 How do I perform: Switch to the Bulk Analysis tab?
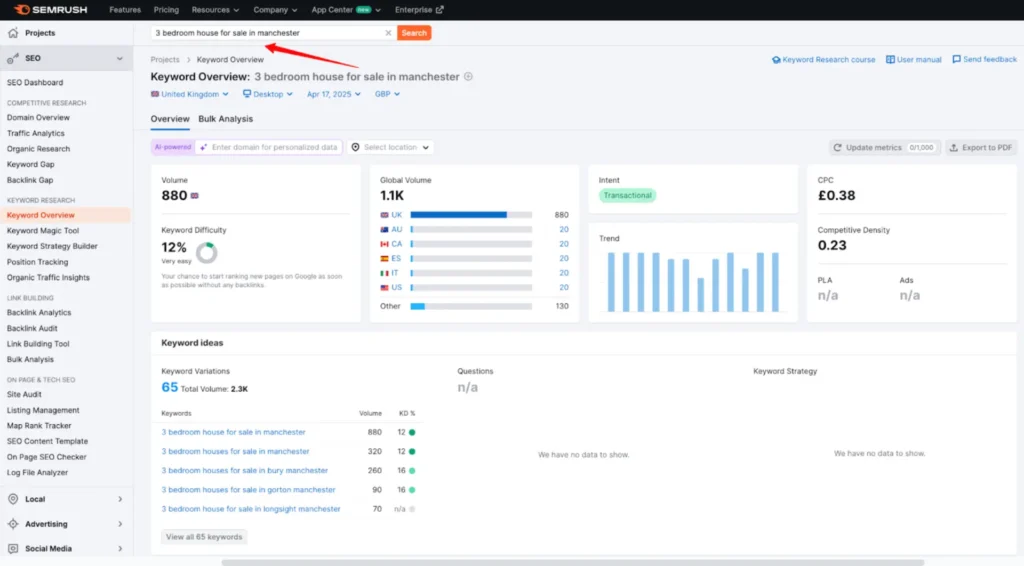pyautogui.click(x=225, y=119)
